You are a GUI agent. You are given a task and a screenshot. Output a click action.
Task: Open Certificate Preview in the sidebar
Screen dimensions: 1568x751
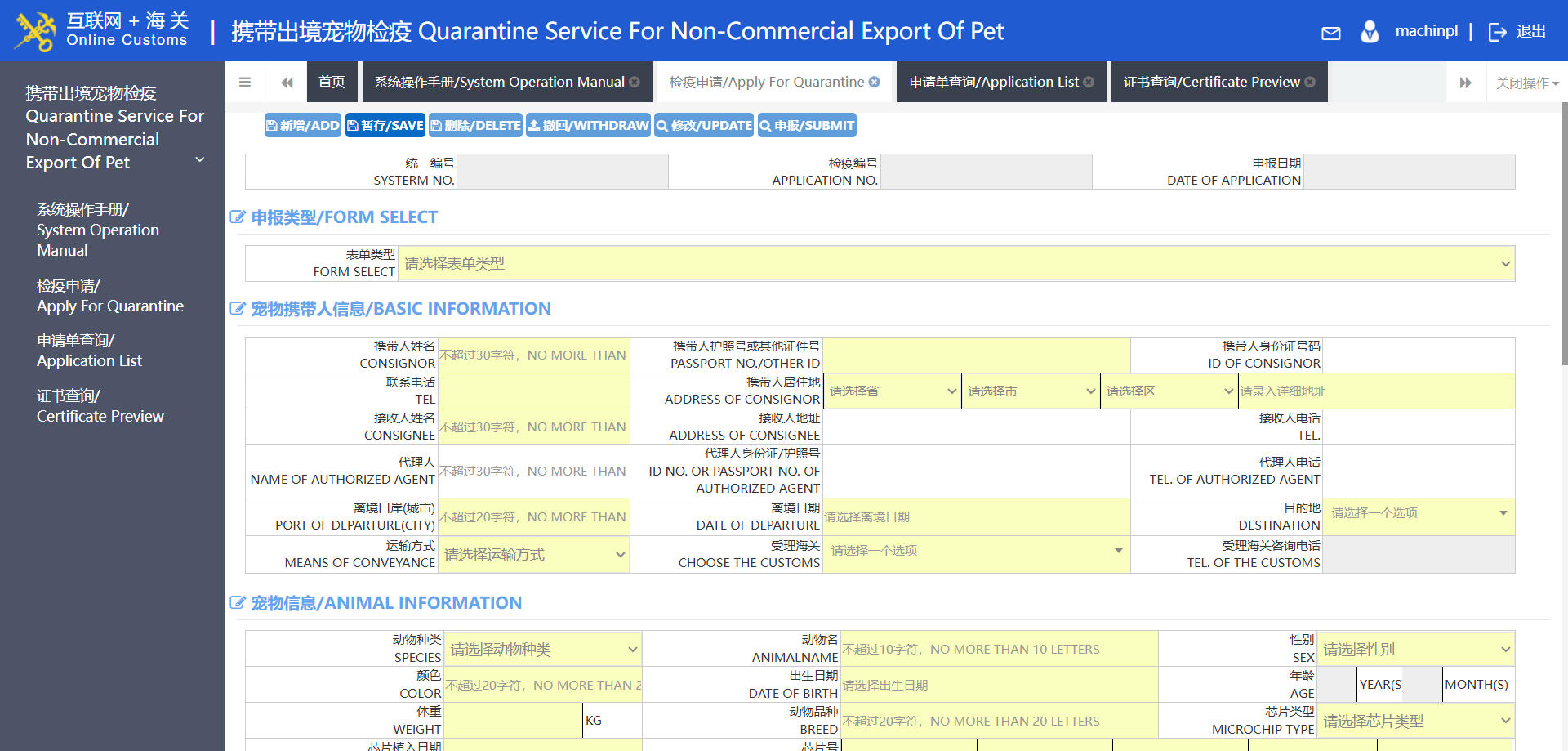100,406
